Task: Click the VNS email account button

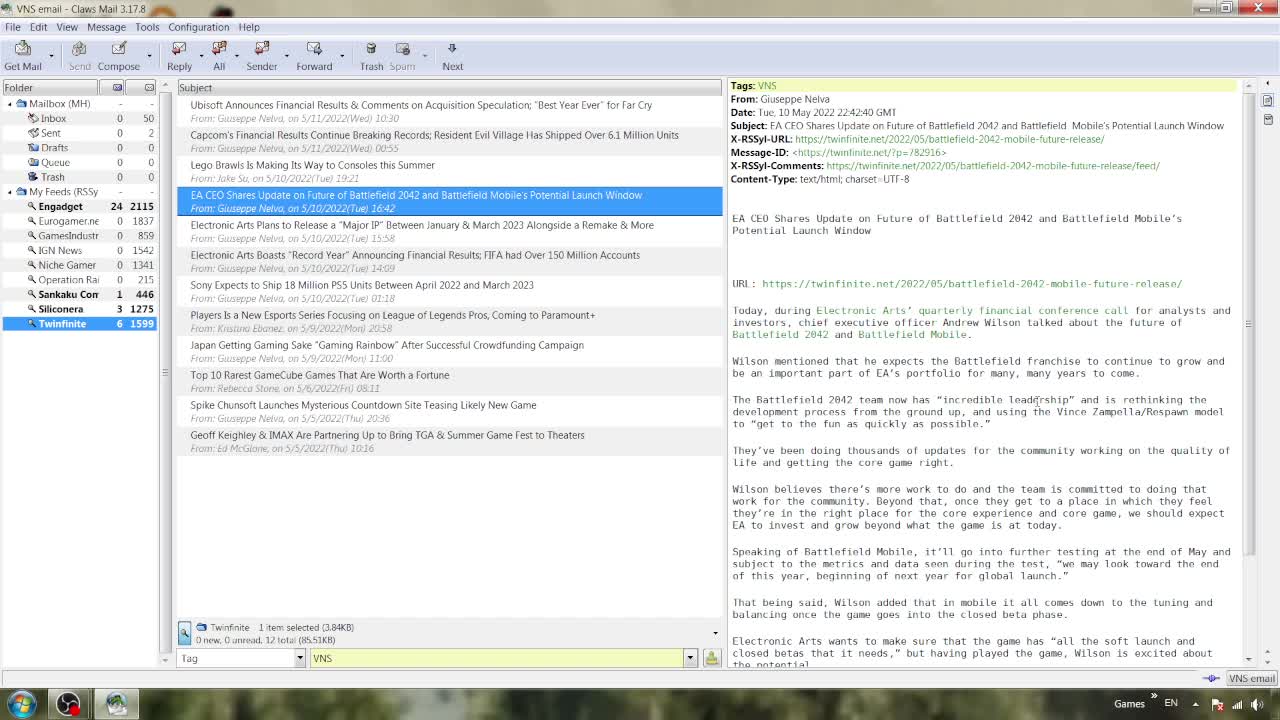Action: (x=1252, y=678)
